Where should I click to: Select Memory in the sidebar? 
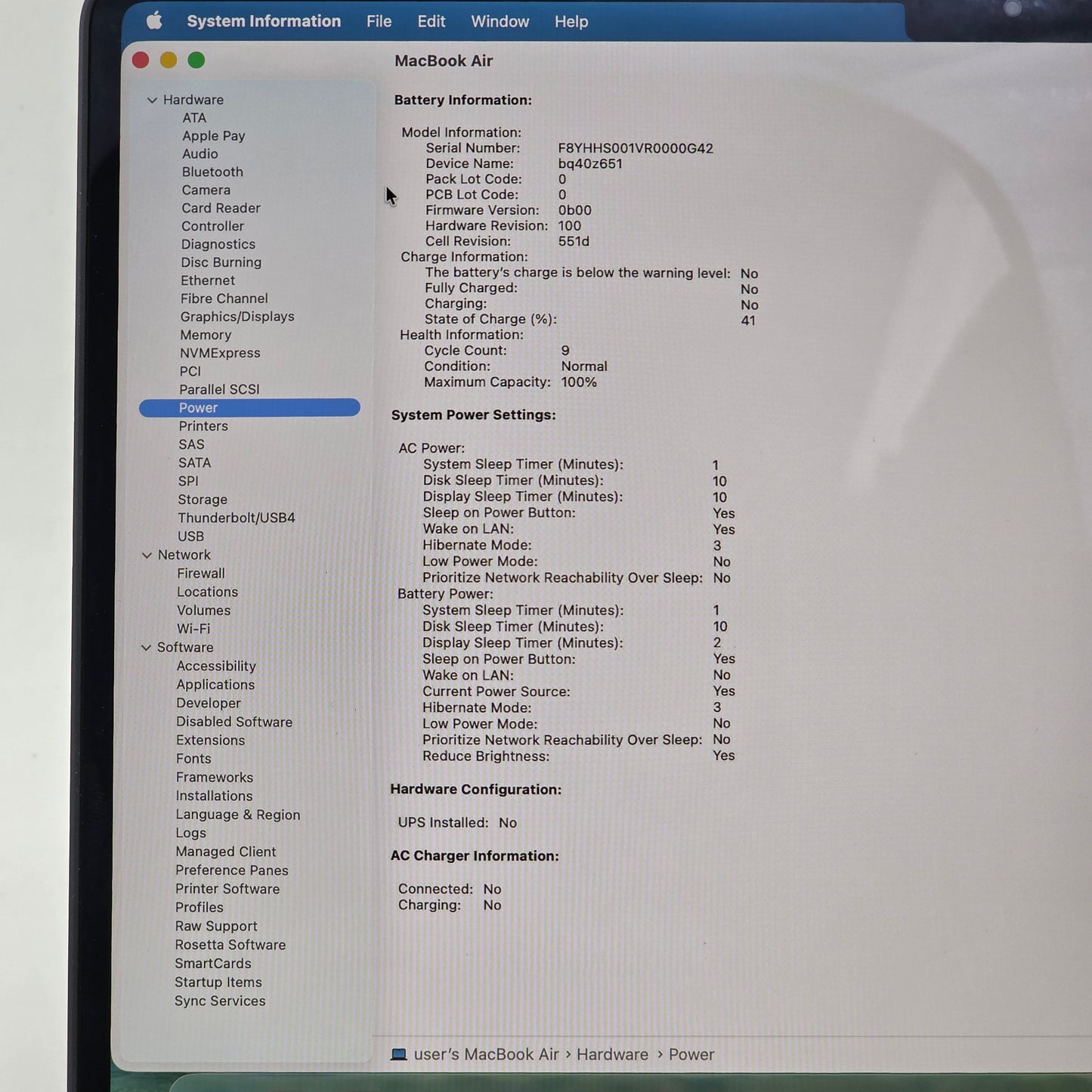[x=206, y=335]
